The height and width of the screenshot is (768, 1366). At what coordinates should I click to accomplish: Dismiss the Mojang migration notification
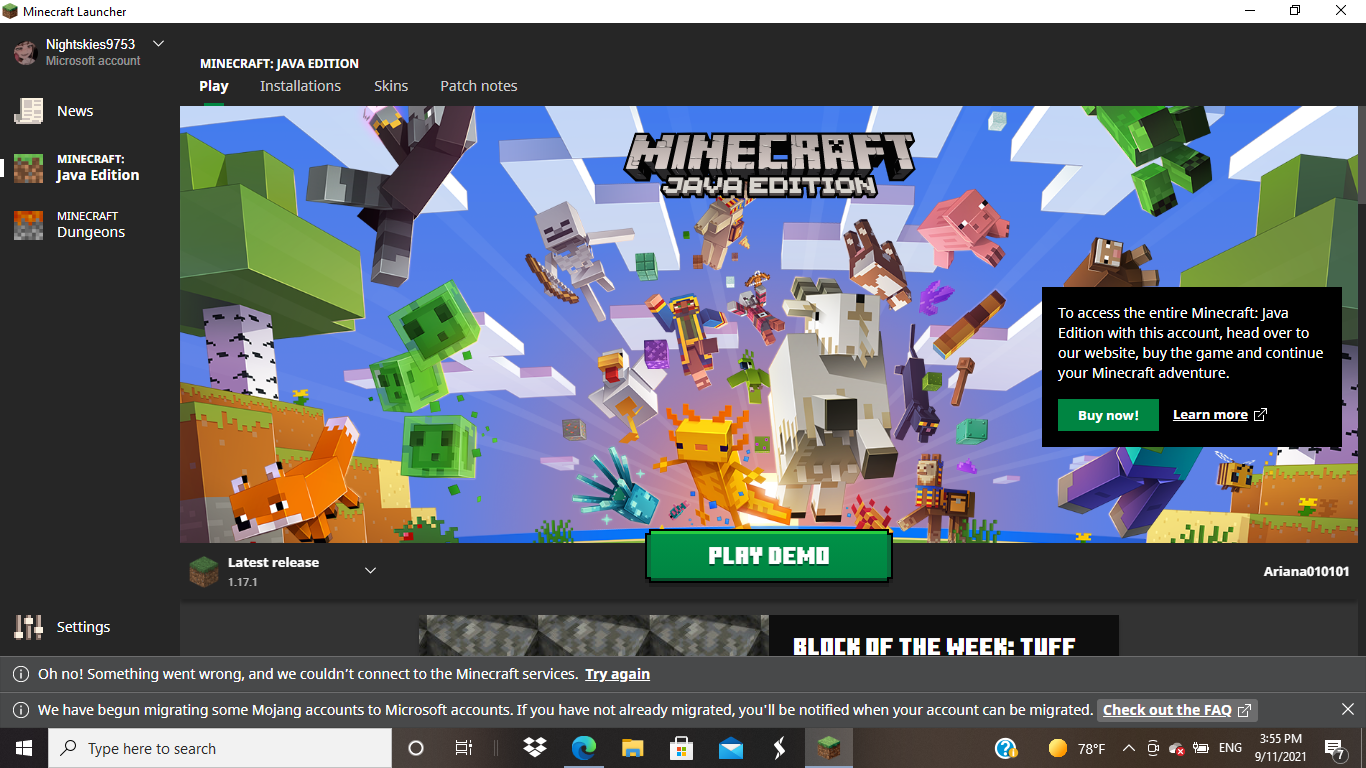tap(1347, 709)
